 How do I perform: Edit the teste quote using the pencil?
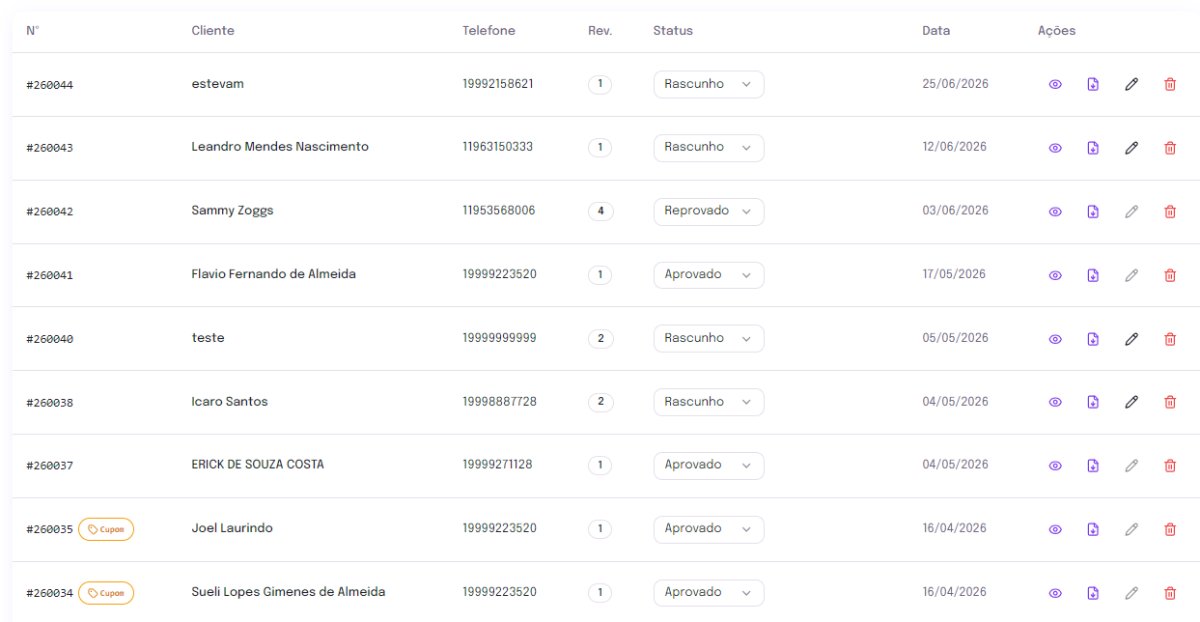tap(1131, 339)
